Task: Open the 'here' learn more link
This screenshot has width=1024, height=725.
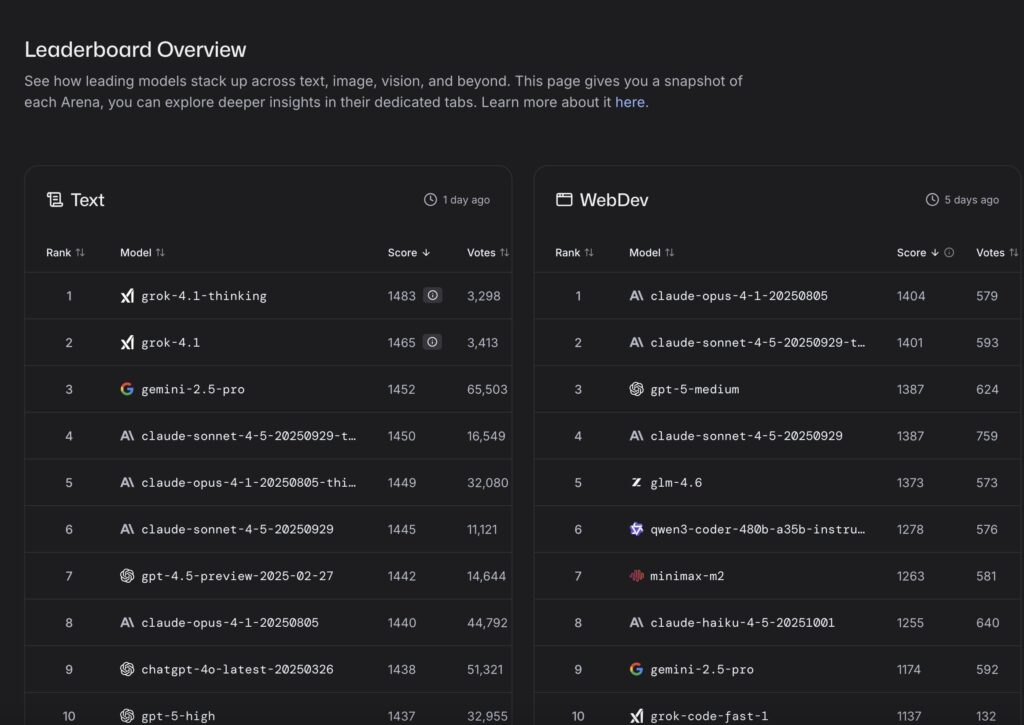Action: coord(629,103)
